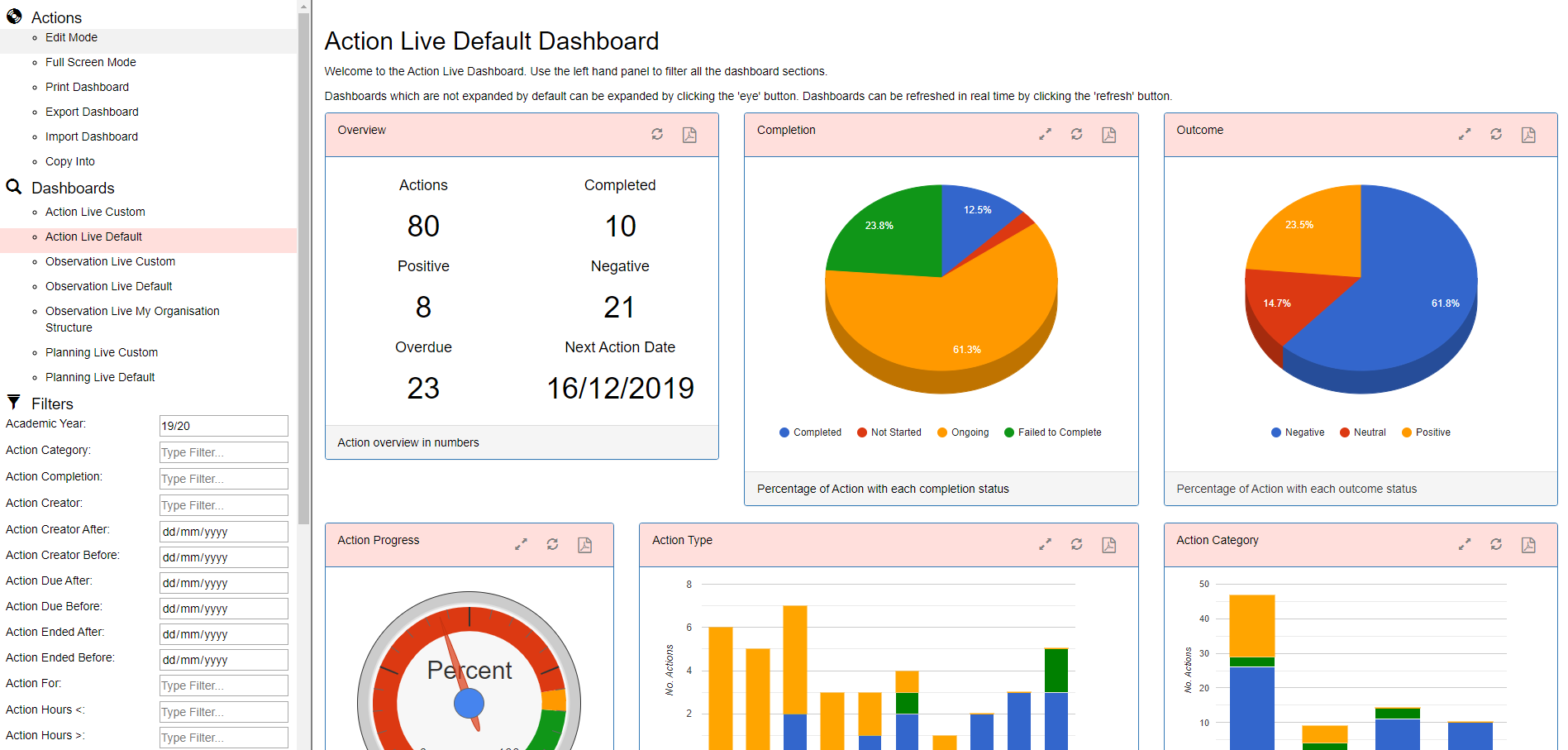Set the Action Ended After date

pos(224,634)
